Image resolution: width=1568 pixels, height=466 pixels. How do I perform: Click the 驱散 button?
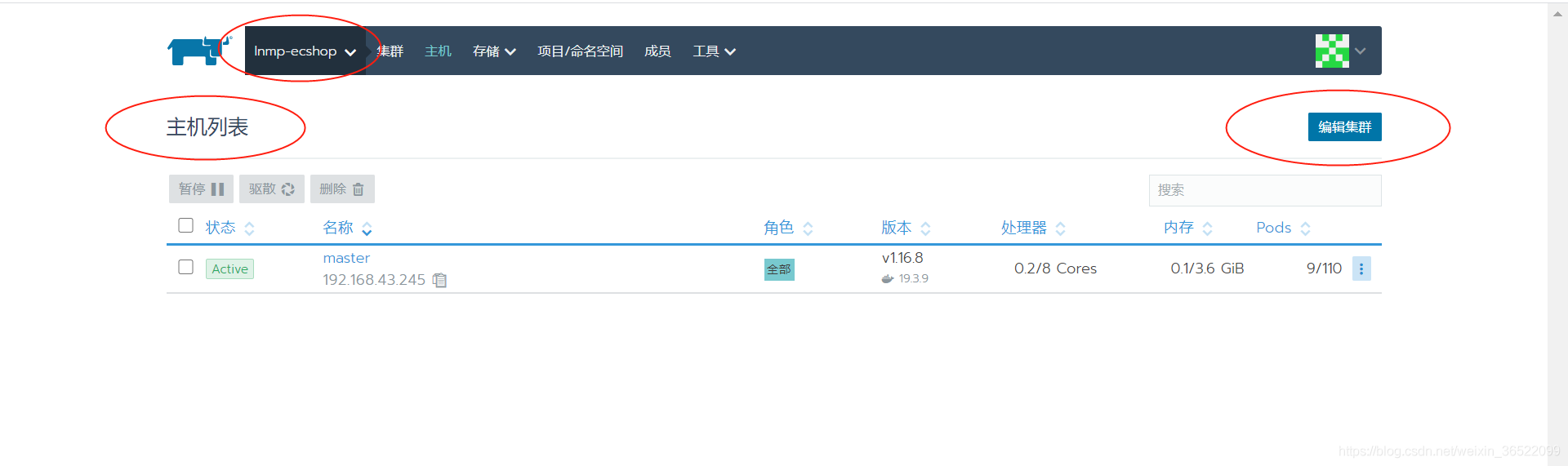(x=272, y=189)
